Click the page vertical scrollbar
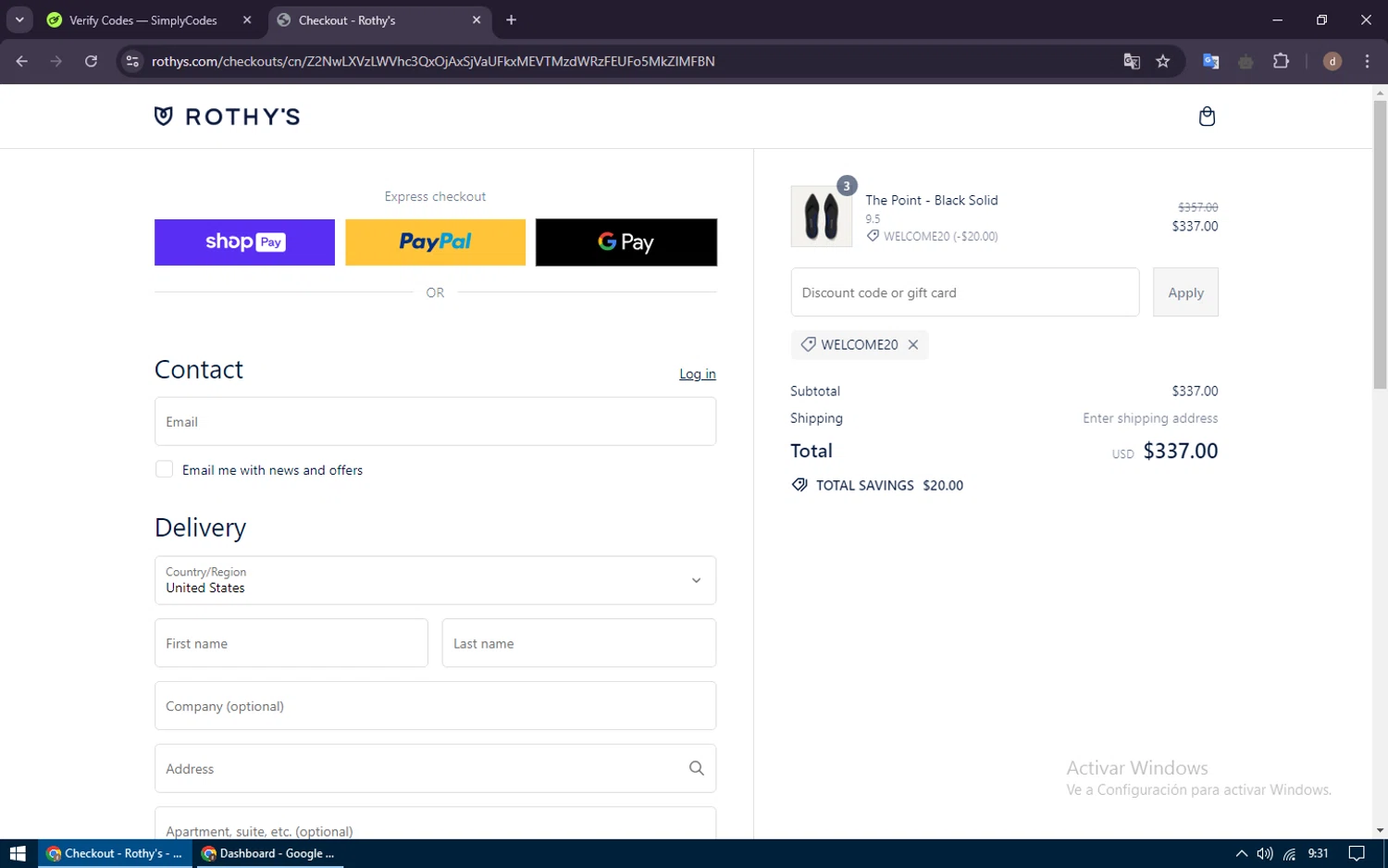 pos(1380,244)
